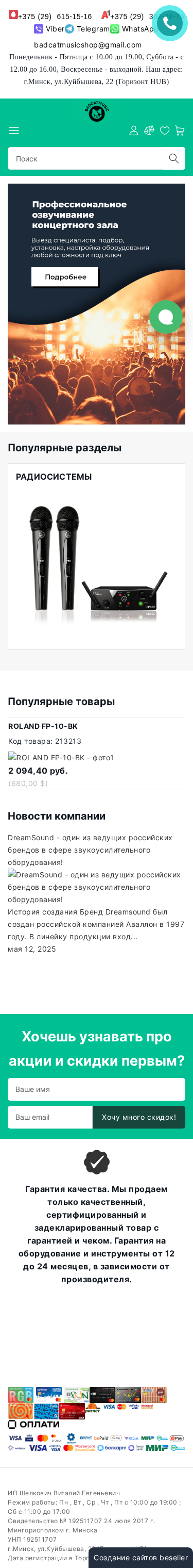This screenshot has height=1568, width=193.
Task: Click the Ваш email input field
Action: point(50,1117)
